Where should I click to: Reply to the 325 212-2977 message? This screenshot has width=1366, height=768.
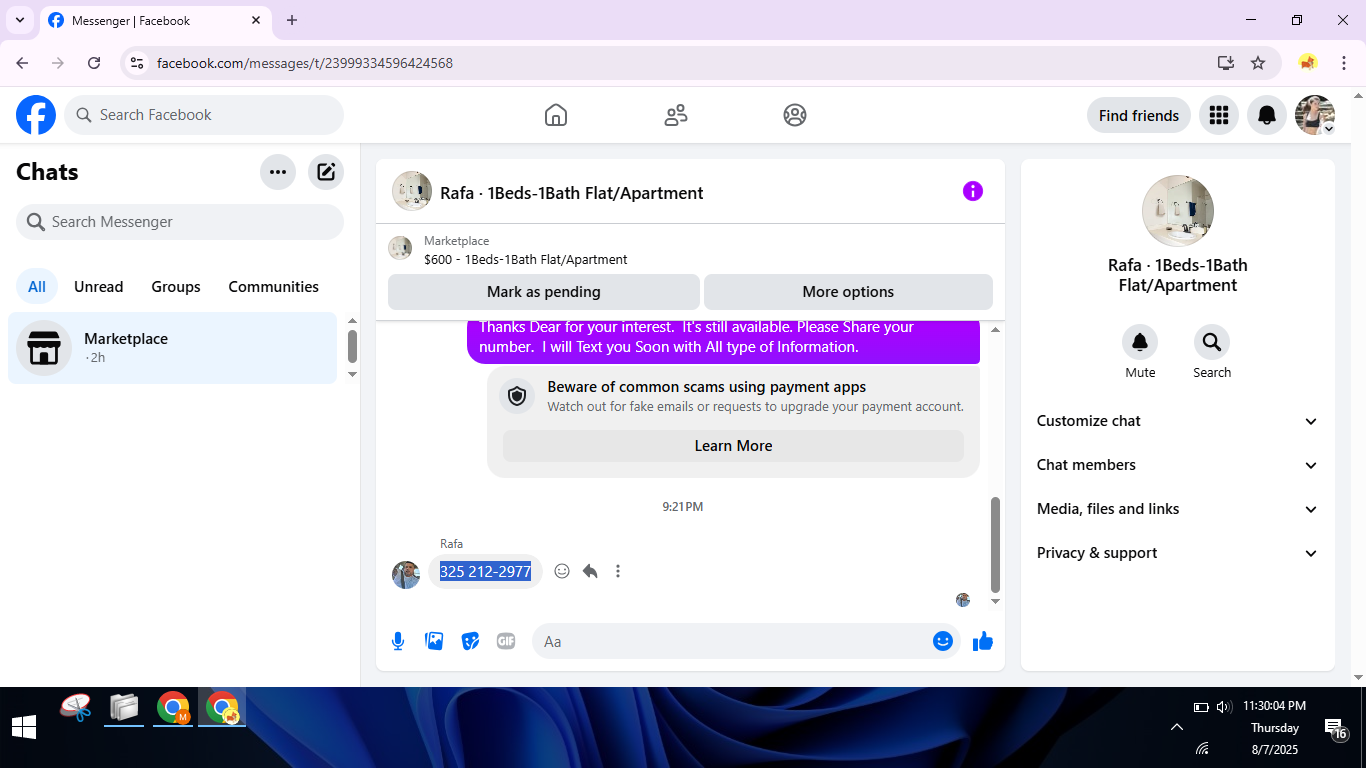[590, 571]
